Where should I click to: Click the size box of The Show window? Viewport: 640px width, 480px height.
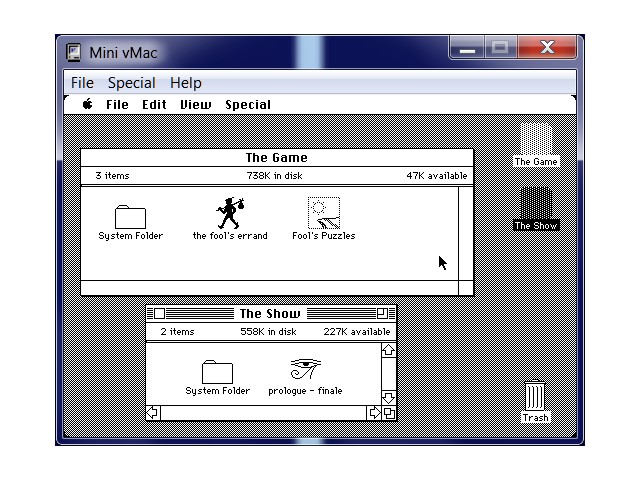[x=389, y=413]
